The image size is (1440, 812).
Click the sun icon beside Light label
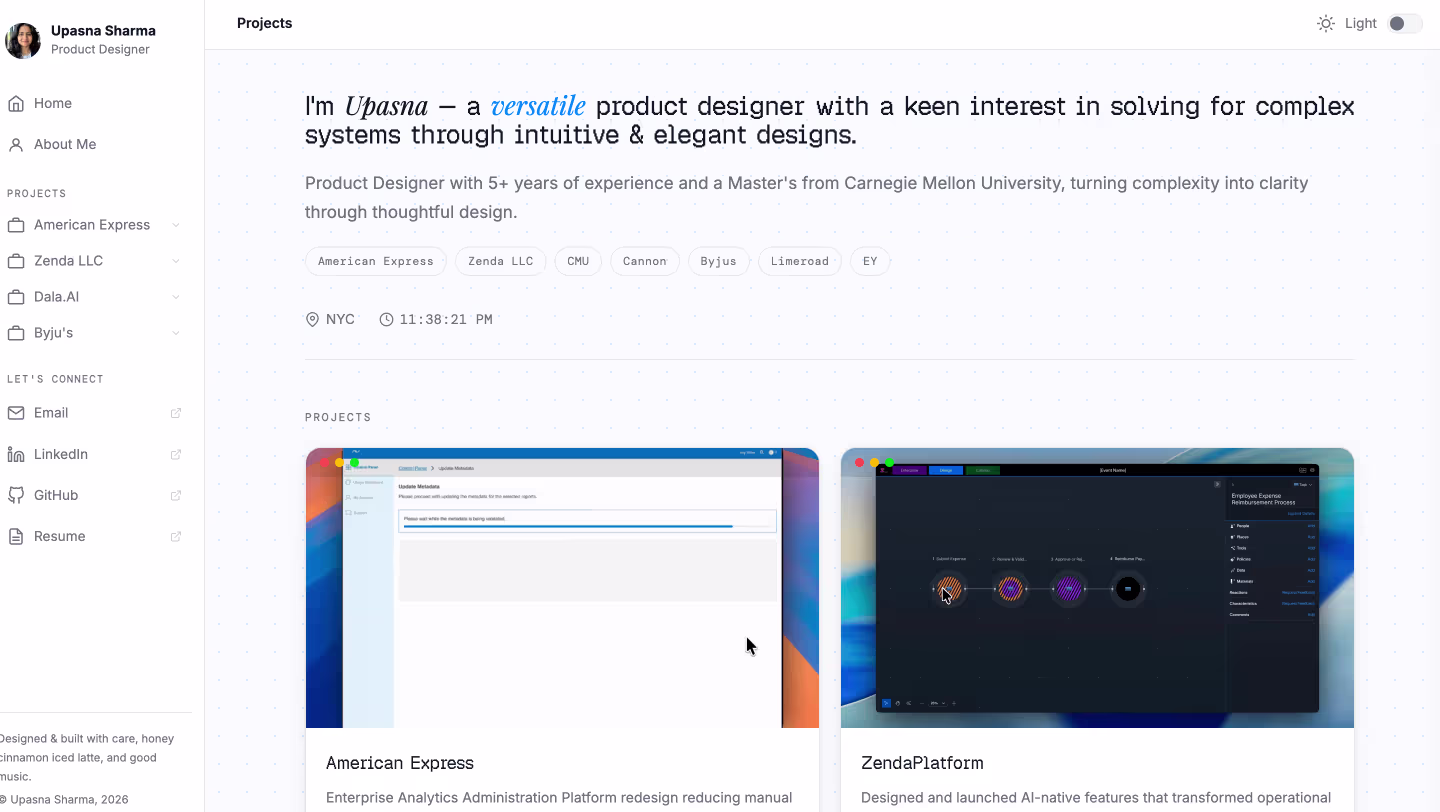[1326, 23]
